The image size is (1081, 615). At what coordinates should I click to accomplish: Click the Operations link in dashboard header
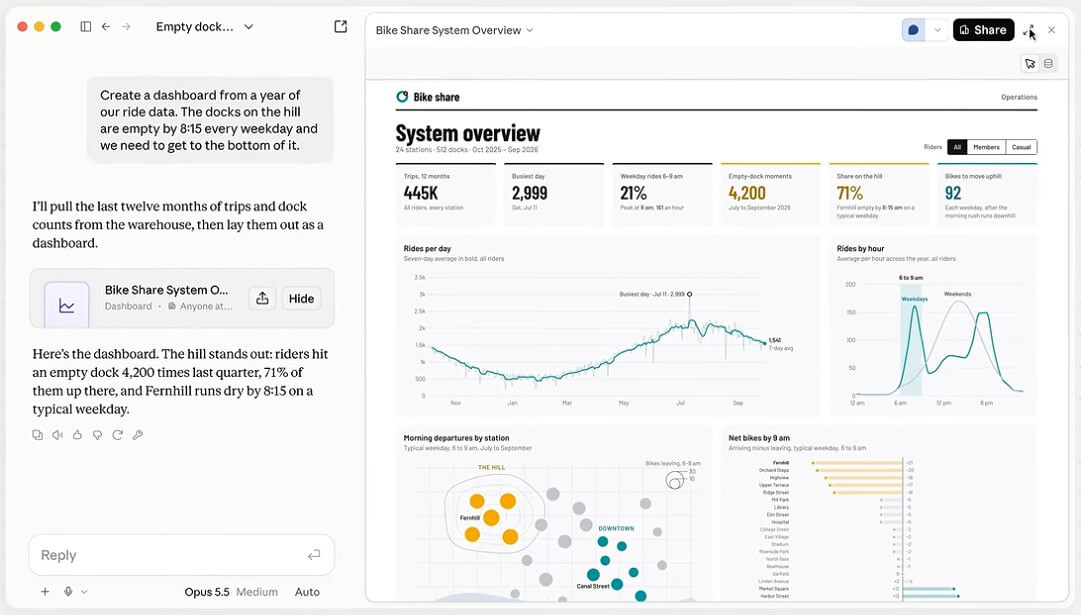[x=1019, y=97]
